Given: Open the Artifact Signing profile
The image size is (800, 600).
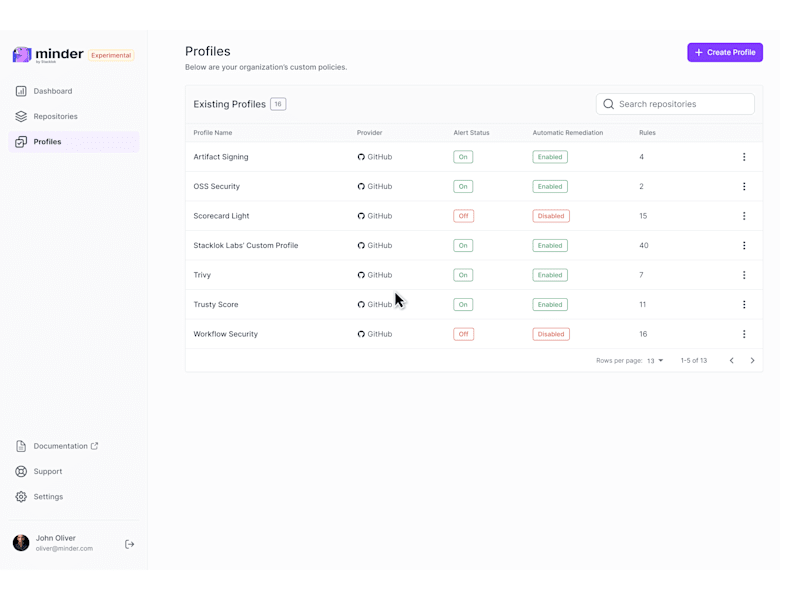Looking at the screenshot, I should click(221, 157).
